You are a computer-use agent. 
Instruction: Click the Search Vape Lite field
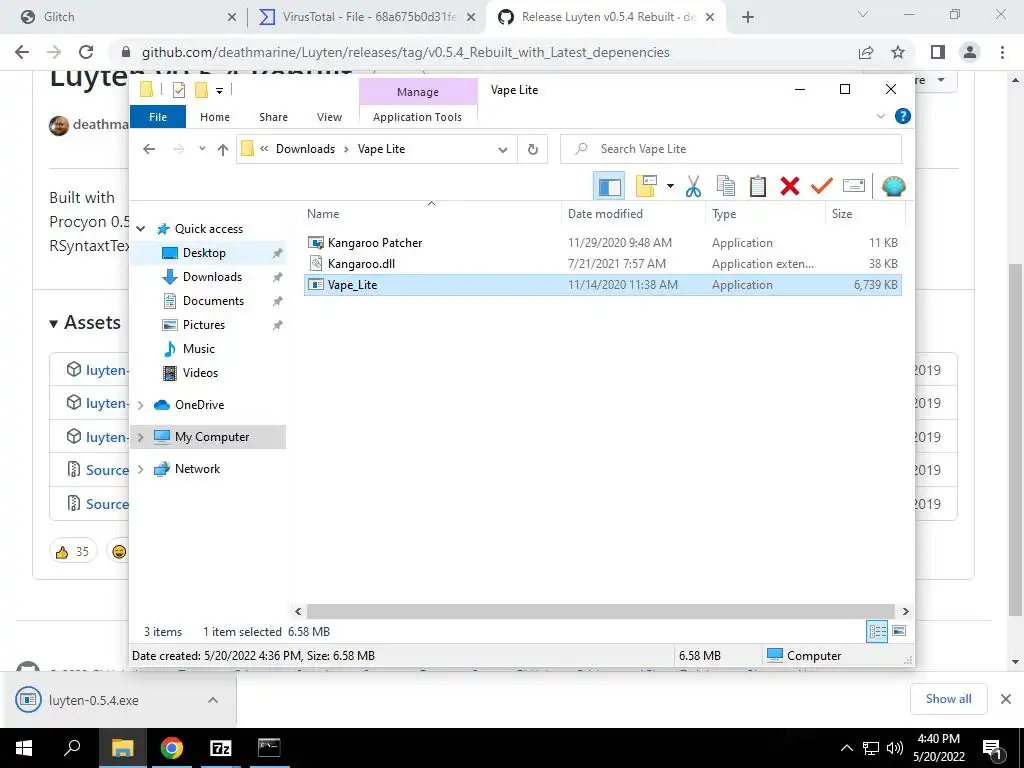[731, 149]
